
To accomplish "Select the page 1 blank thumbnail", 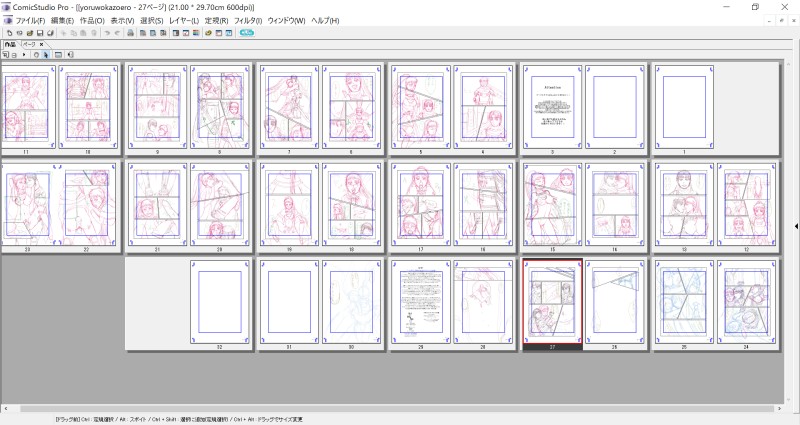I will point(684,107).
